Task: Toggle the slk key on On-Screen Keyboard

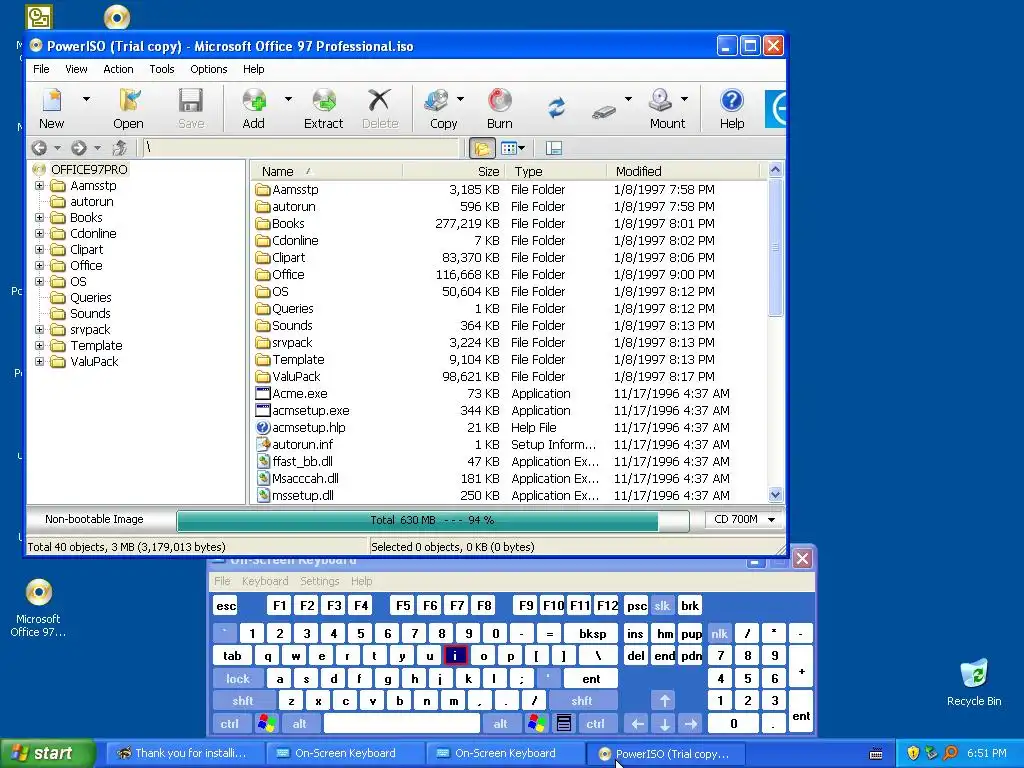Action: tap(662, 606)
